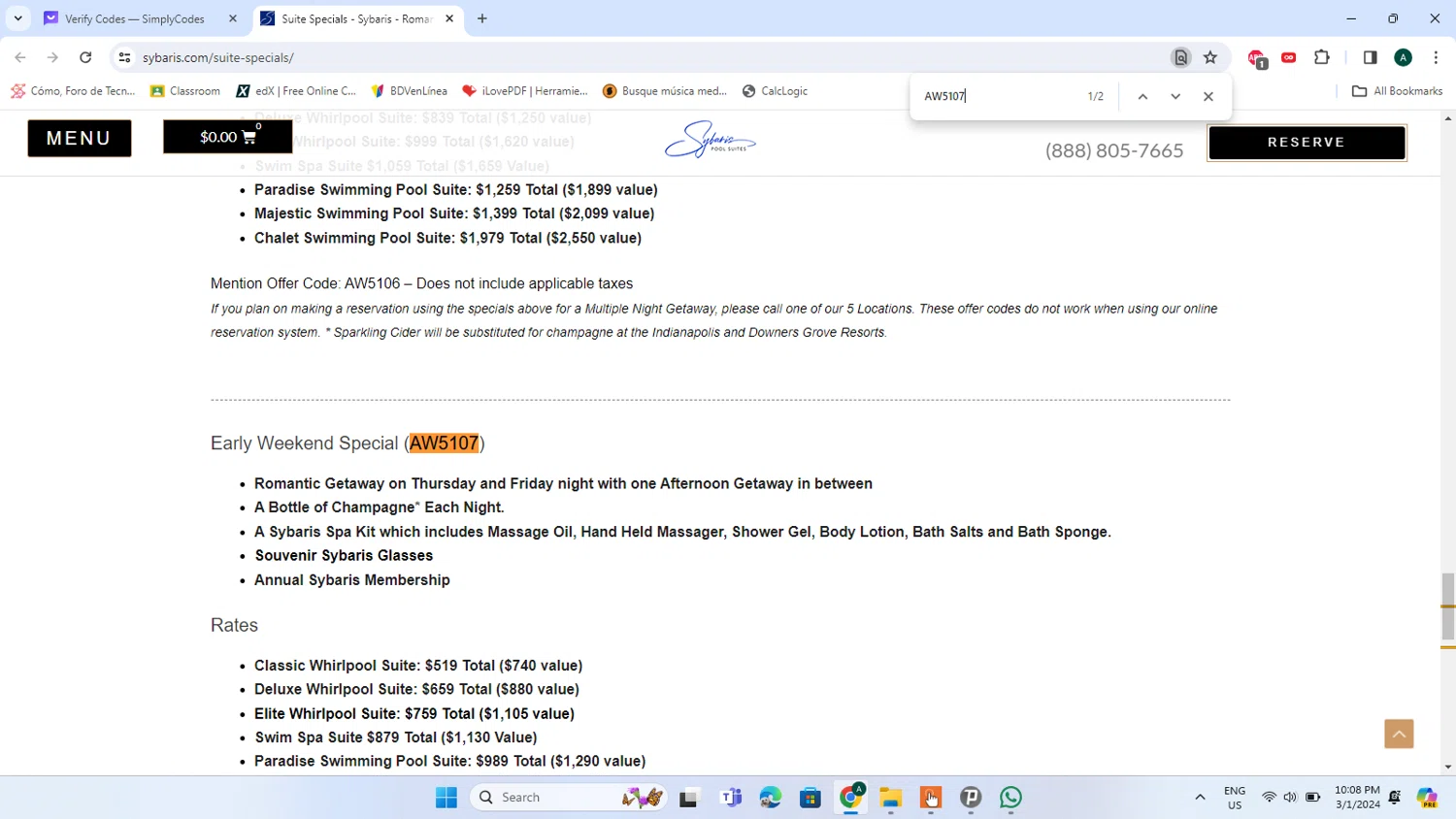Open Microsoft Store from taskbar
Image resolution: width=1456 pixels, height=819 pixels.
pos(811,798)
